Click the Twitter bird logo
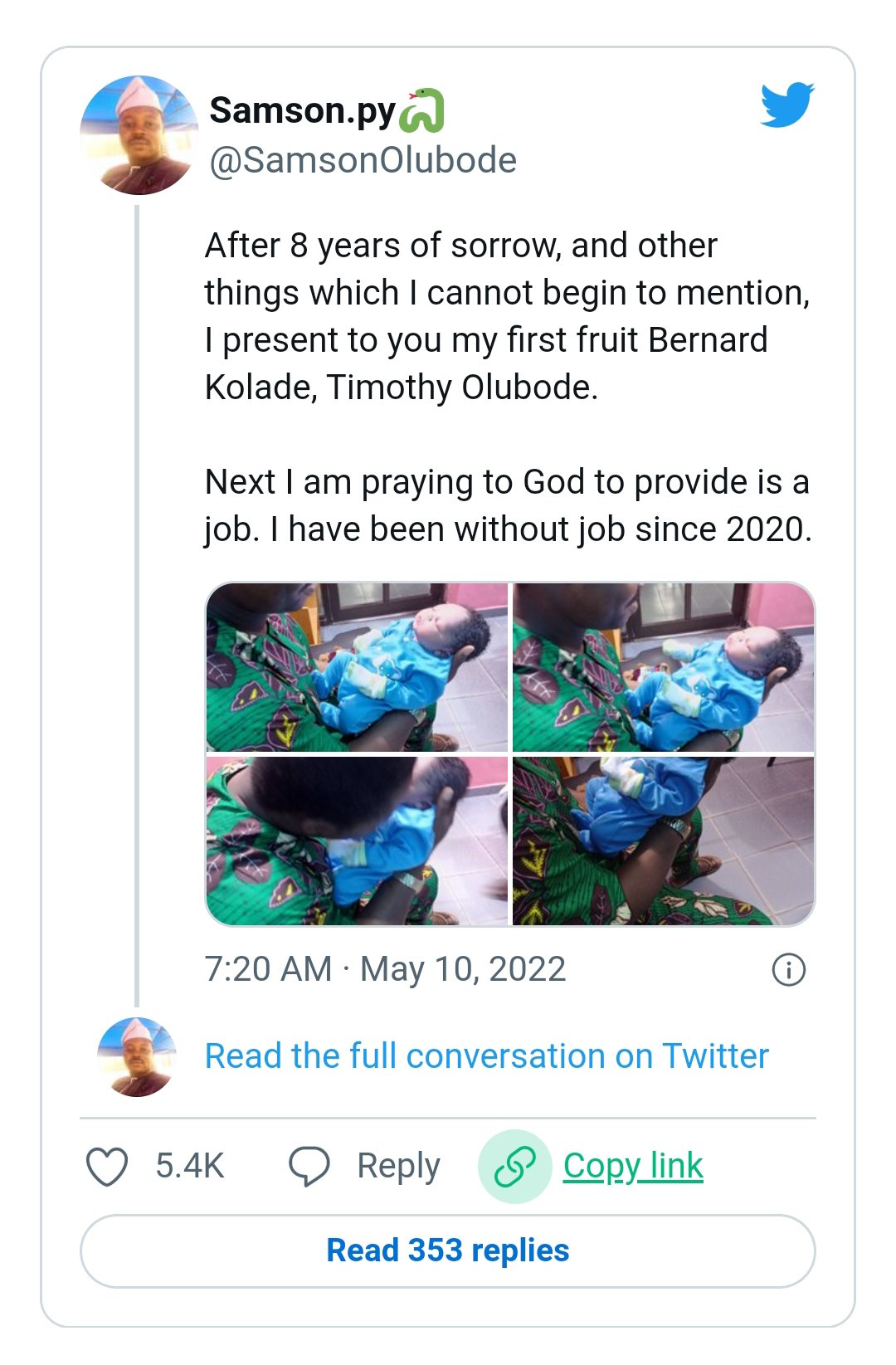The width and height of the screenshot is (896, 1365). point(787,104)
